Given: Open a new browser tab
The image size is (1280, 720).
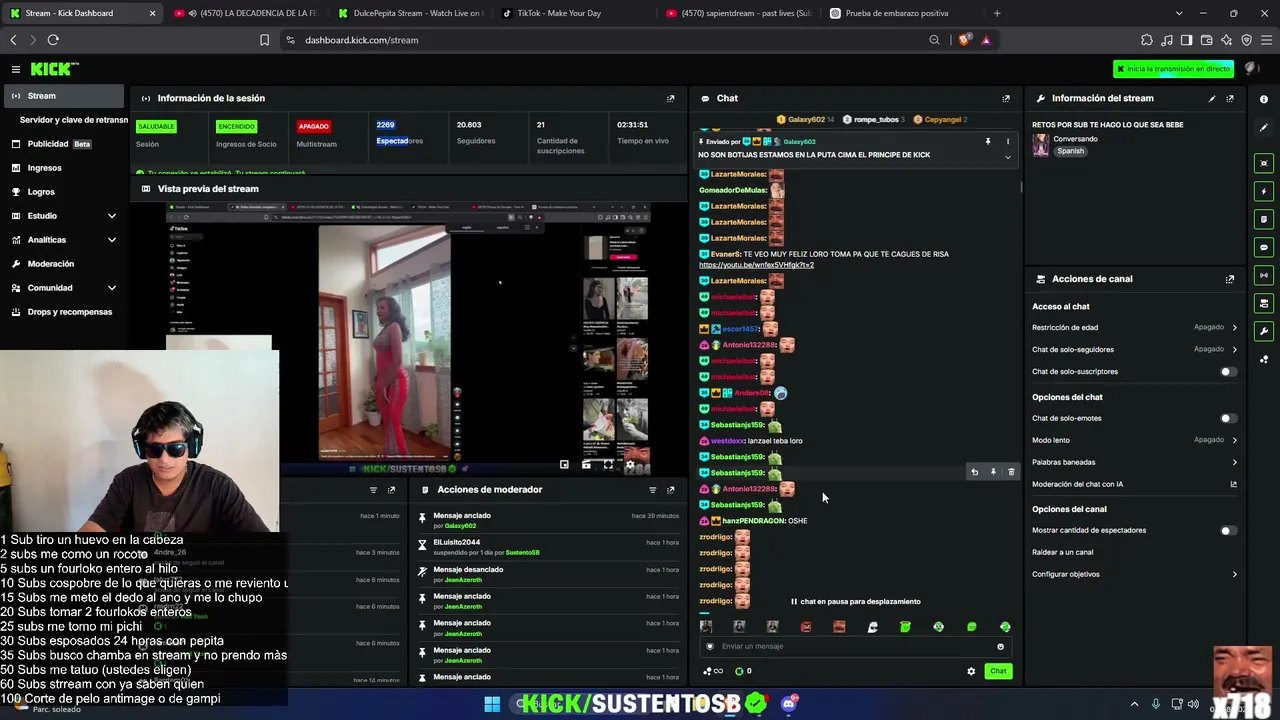Looking at the screenshot, I should point(997,13).
